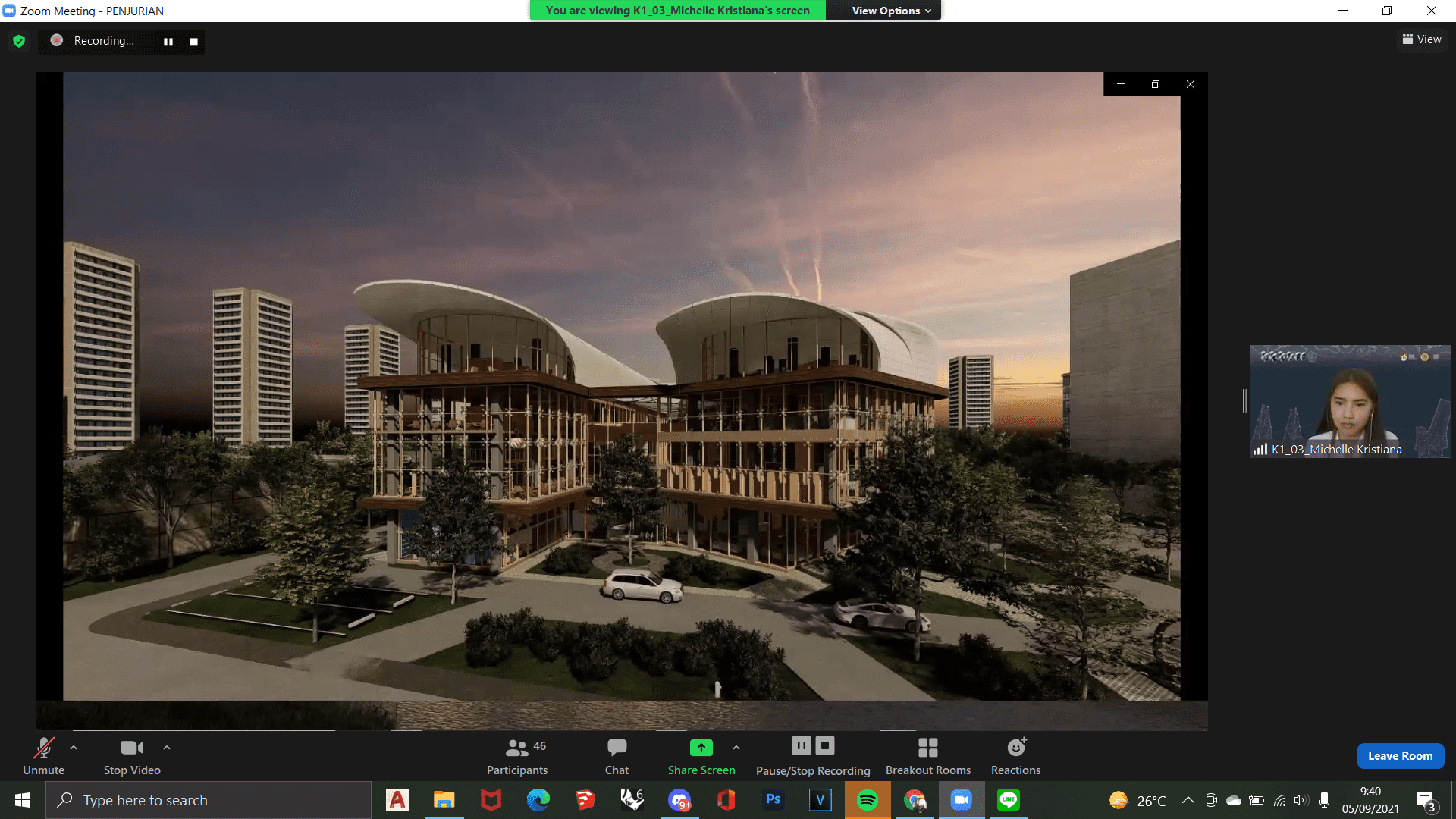Expand Share Screen options arrow
The width and height of the screenshot is (1456, 819).
tap(736, 748)
